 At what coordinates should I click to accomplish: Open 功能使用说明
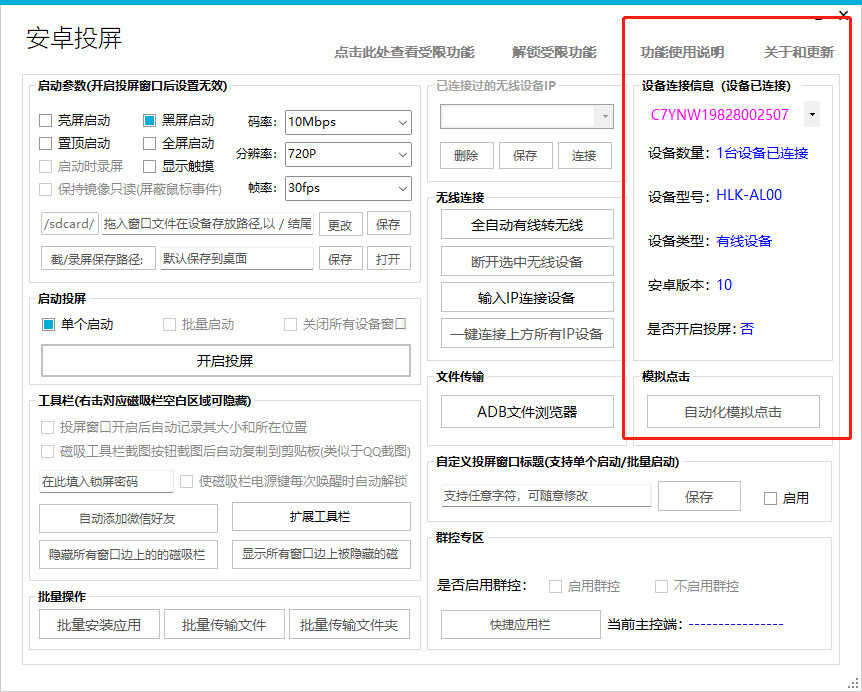pyautogui.click(x=682, y=52)
